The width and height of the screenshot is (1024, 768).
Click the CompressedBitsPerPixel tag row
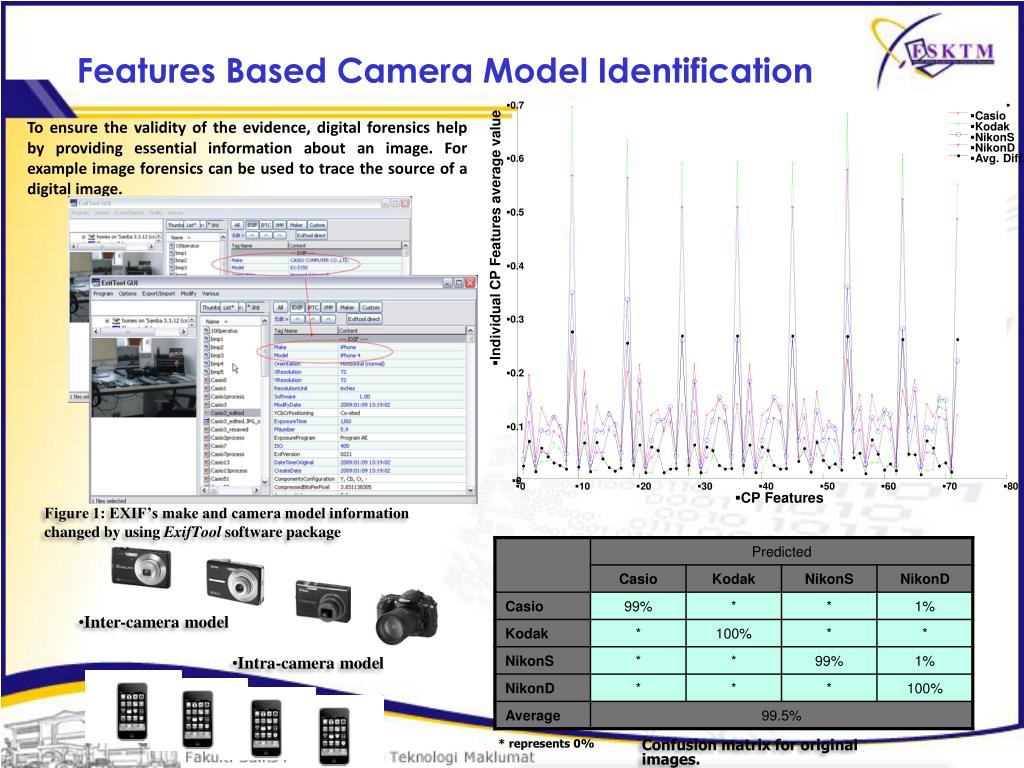[369, 487]
